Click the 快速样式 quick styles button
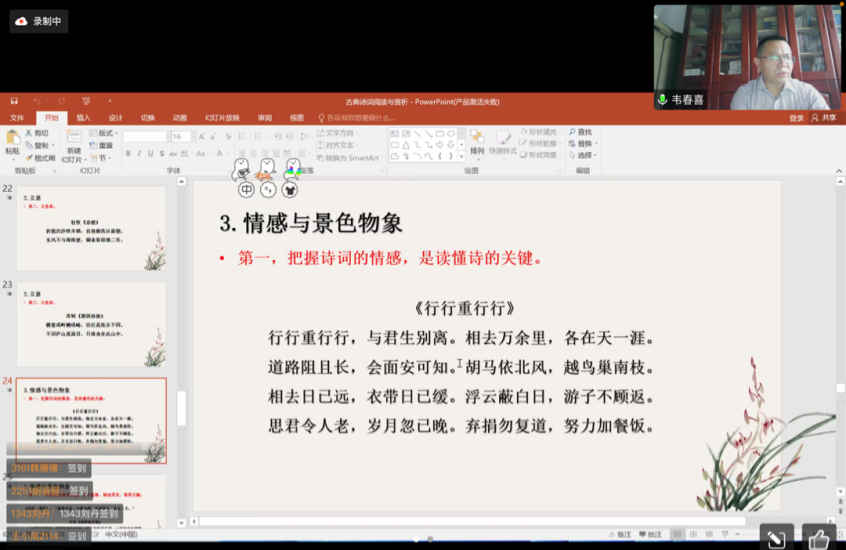 coord(503,143)
